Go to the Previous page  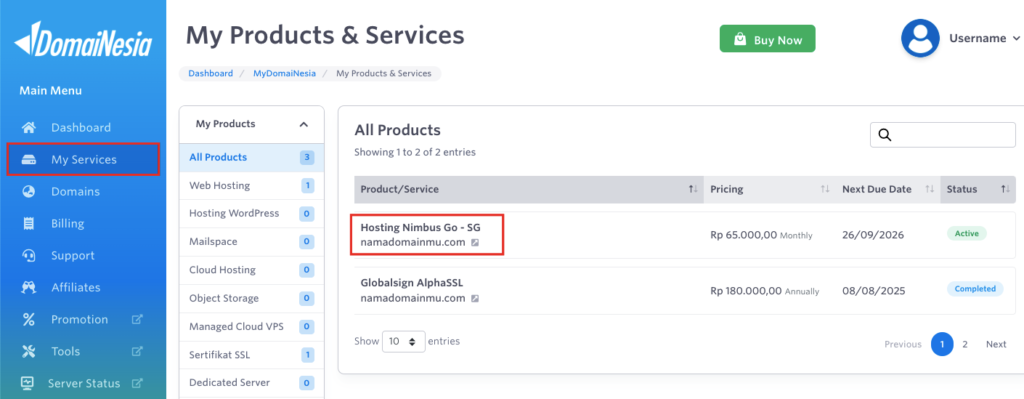[903, 344]
